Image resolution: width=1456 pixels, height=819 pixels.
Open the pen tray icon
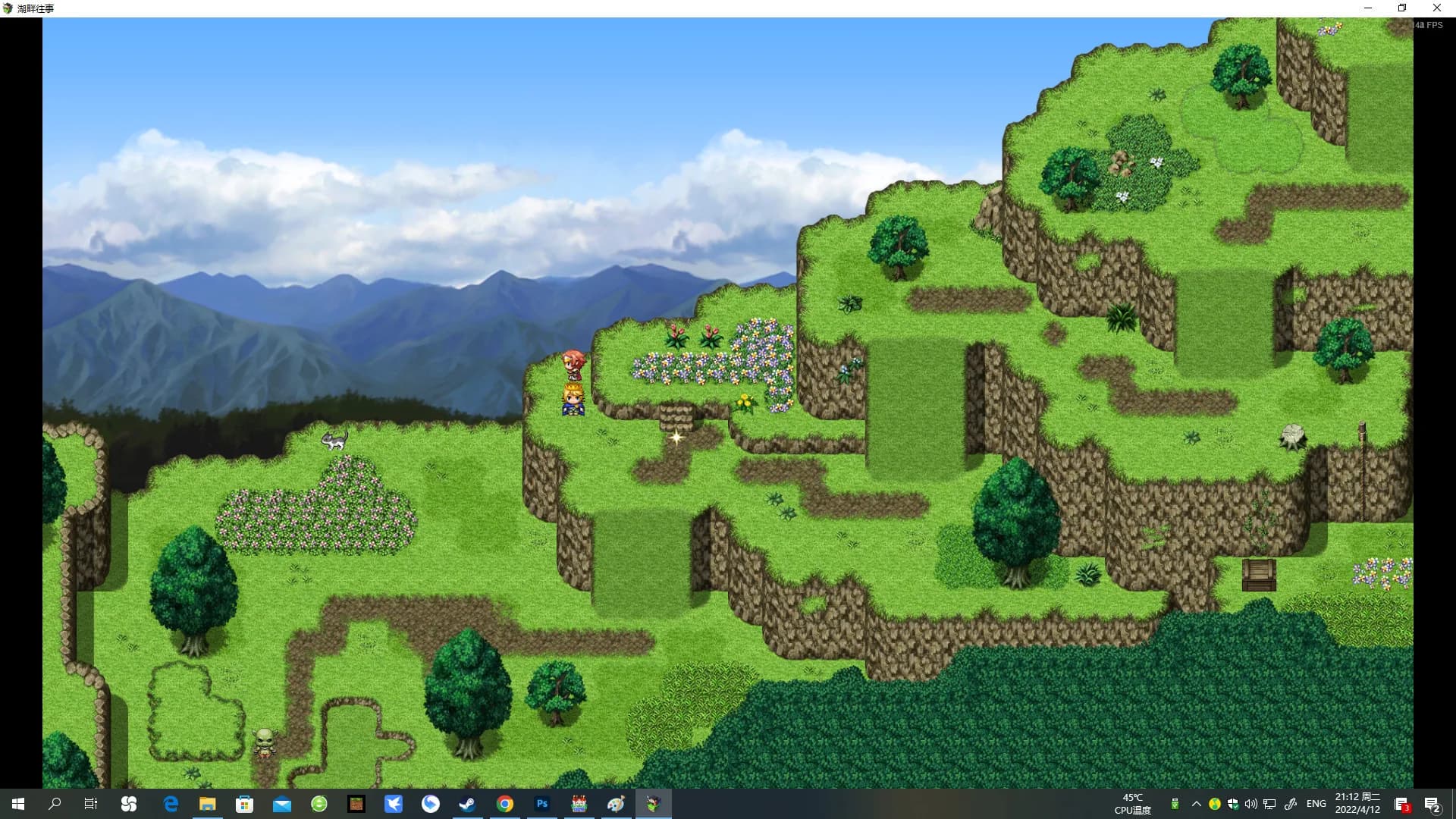click(x=1291, y=804)
